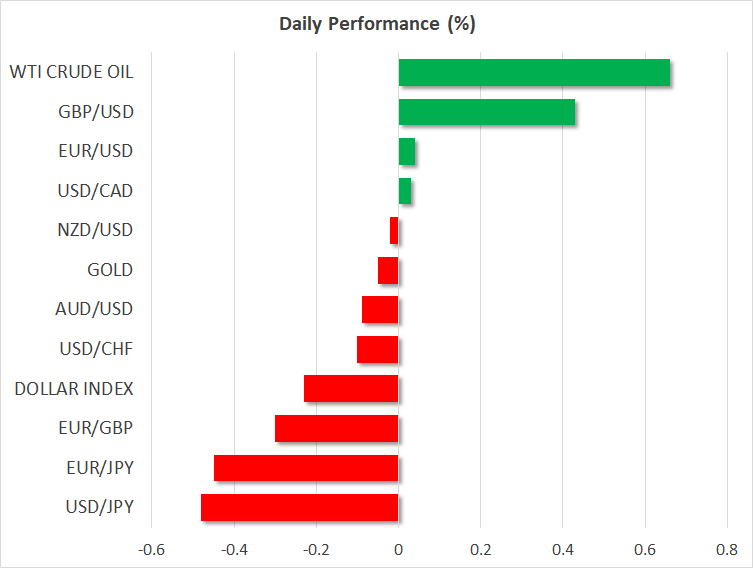Viewport: 753px width, 568px height.
Task: Select the red USD/JPY bar
Action: tap(300, 507)
